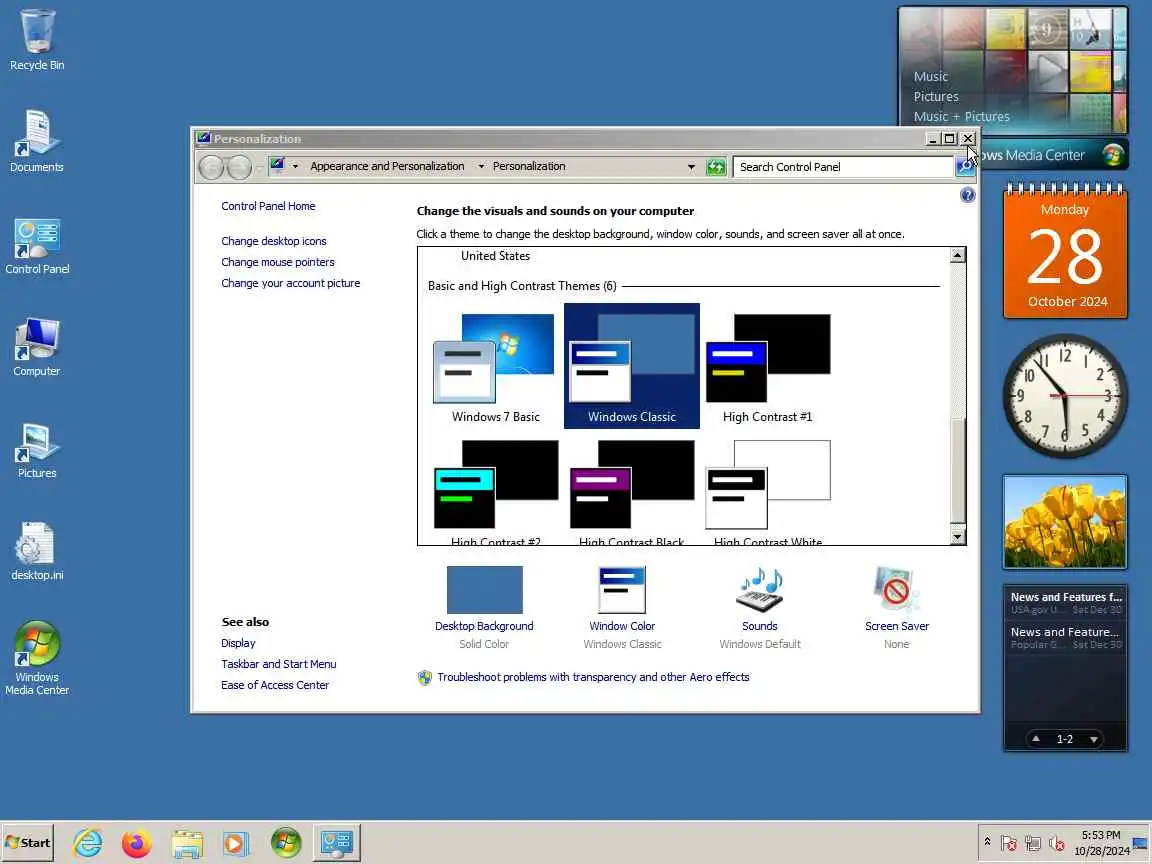Click the Forward navigation button
The height and width of the screenshot is (864, 1152).
tap(239, 167)
